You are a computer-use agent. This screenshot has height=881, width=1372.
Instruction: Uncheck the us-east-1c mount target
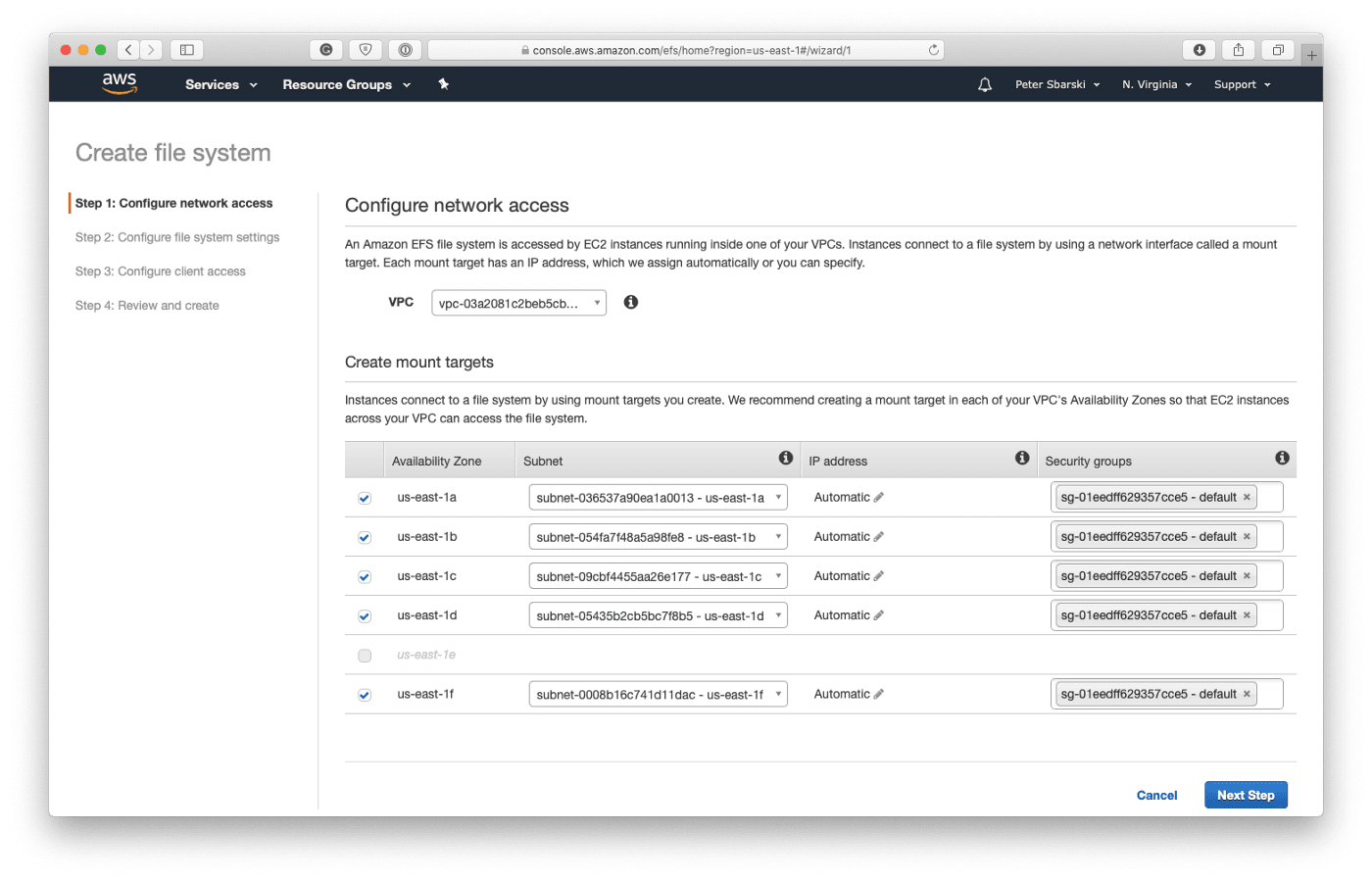pyautogui.click(x=365, y=576)
